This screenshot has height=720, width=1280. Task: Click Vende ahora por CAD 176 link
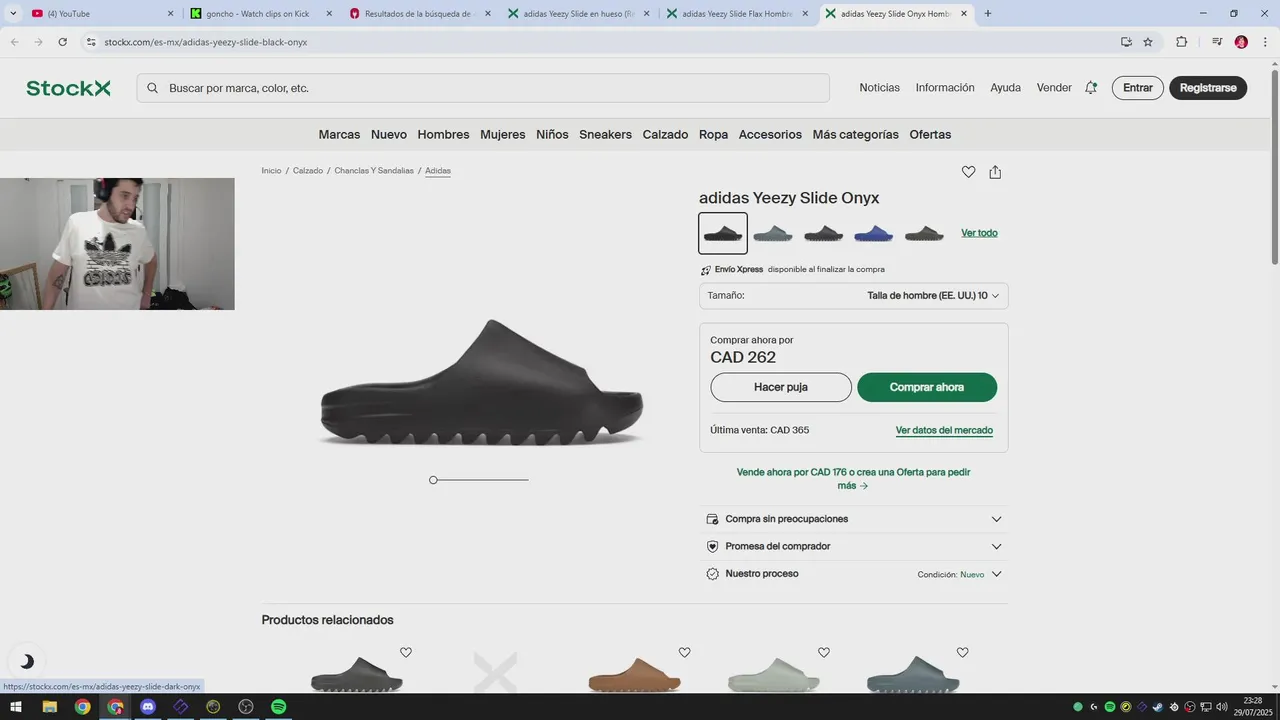(853, 479)
